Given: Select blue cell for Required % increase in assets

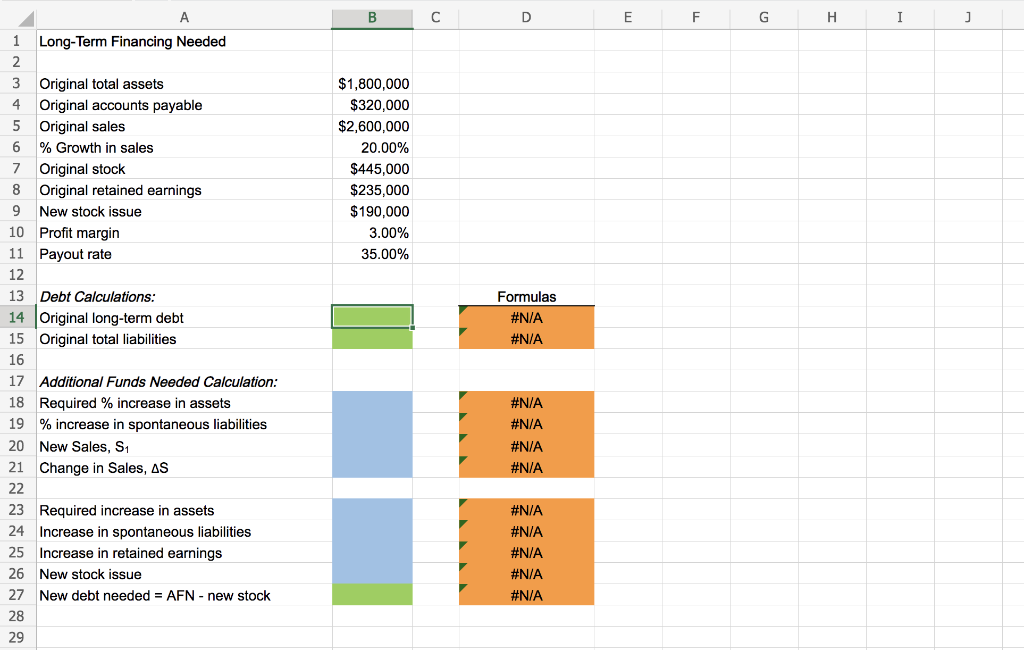Looking at the screenshot, I should point(372,402).
